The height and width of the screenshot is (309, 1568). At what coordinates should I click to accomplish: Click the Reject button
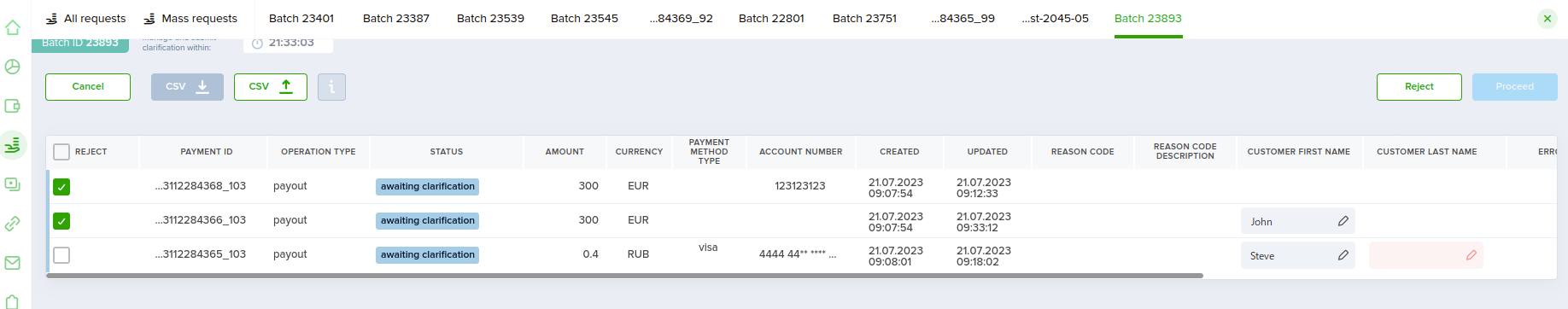pyautogui.click(x=1419, y=87)
